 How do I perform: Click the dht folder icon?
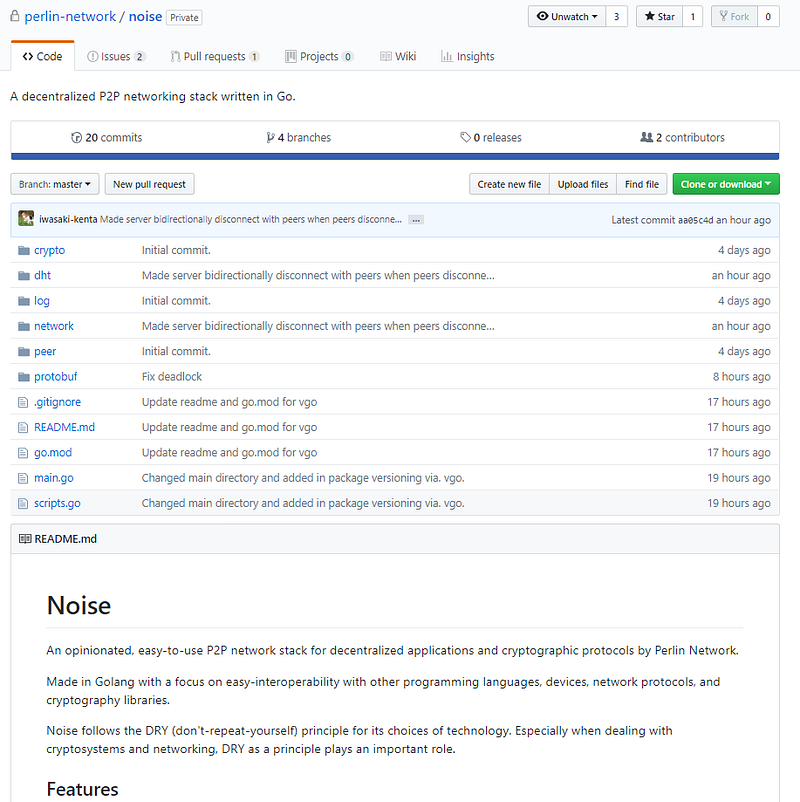point(24,276)
